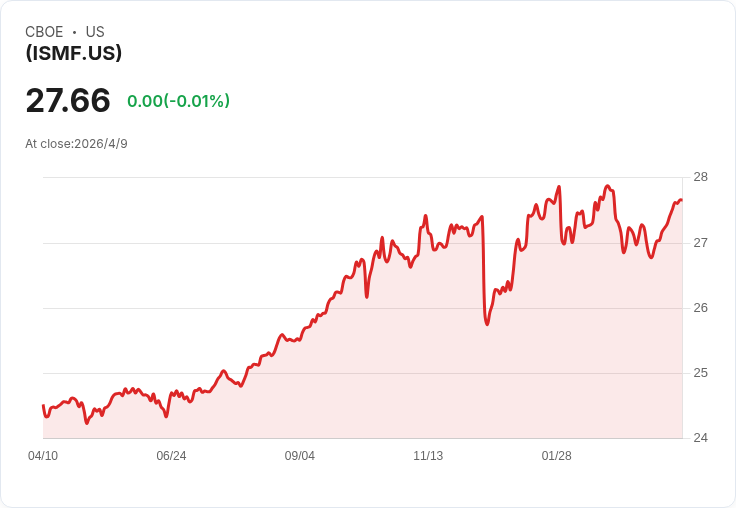Select the 09/04 date on x-axis
Screen dimensions: 736x508
(x=300, y=456)
